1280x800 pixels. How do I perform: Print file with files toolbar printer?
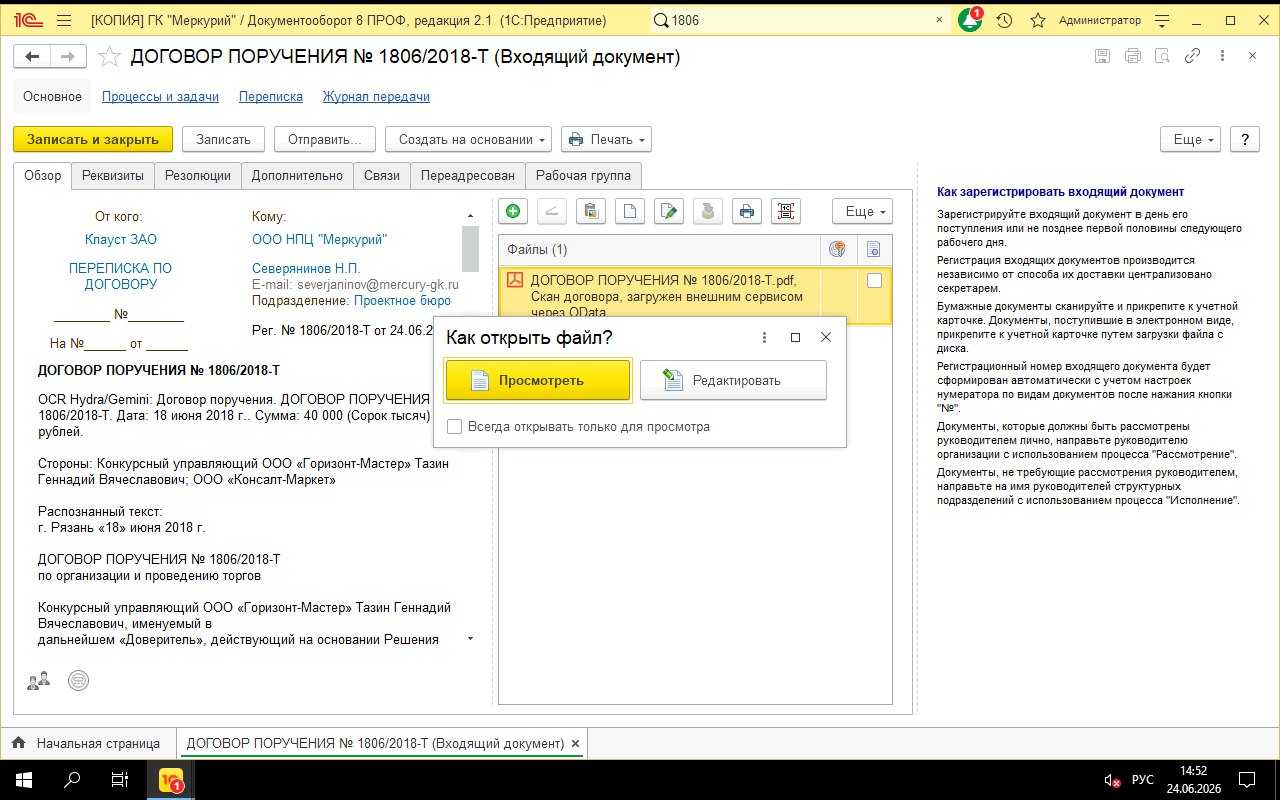747,211
